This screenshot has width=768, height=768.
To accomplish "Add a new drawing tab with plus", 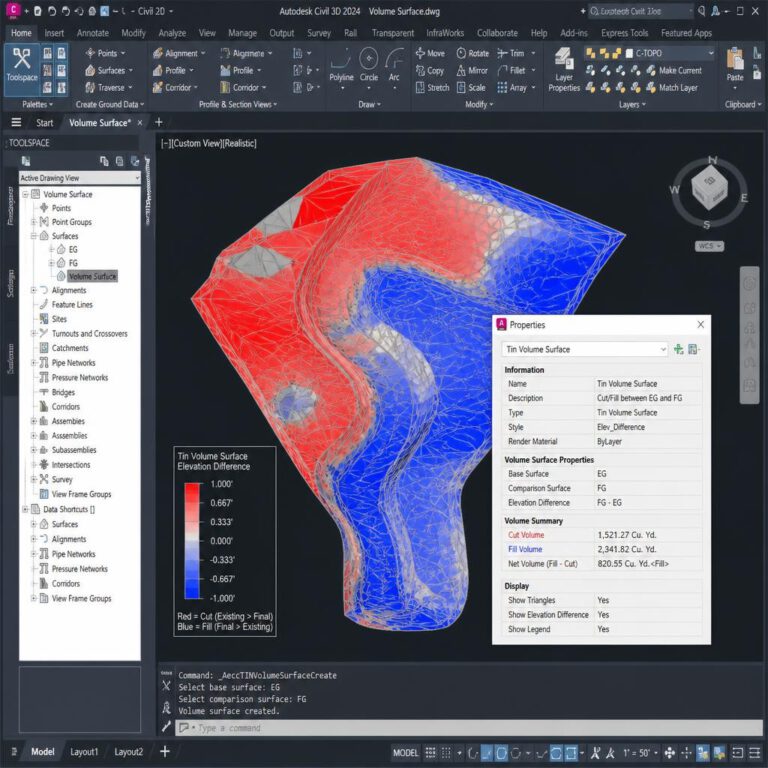I will tap(159, 122).
